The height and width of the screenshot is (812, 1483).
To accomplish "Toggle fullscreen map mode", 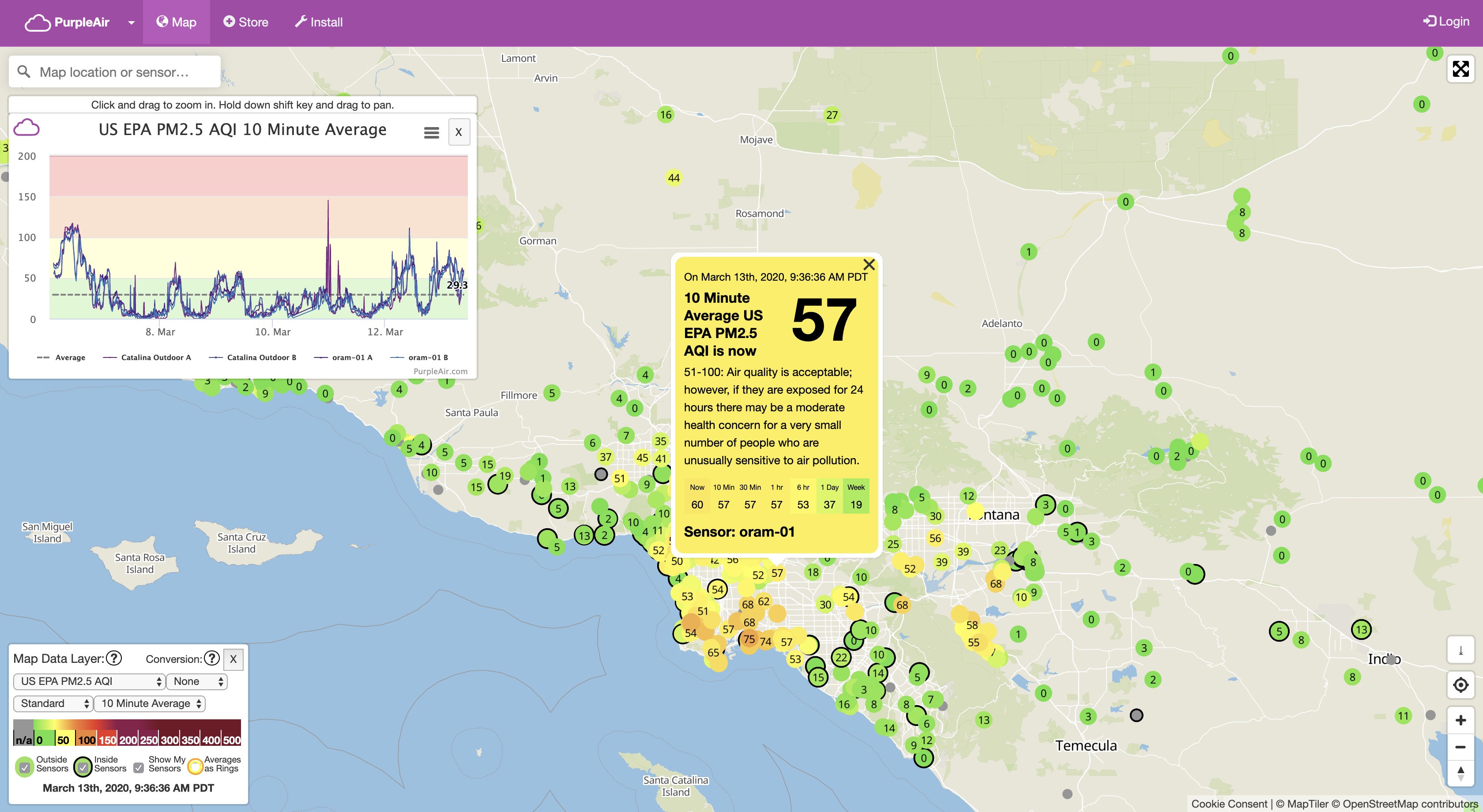I will click(x=1460, y=69).
